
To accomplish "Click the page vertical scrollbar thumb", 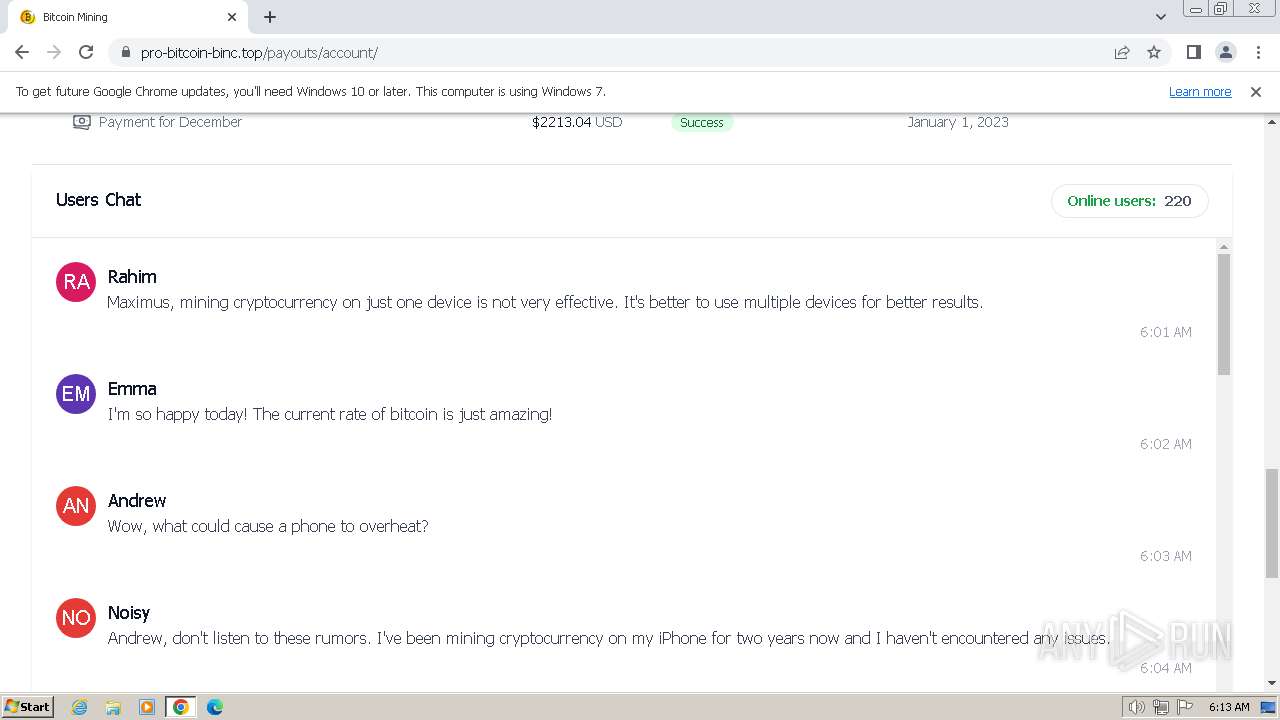I will coord(1272,522).
